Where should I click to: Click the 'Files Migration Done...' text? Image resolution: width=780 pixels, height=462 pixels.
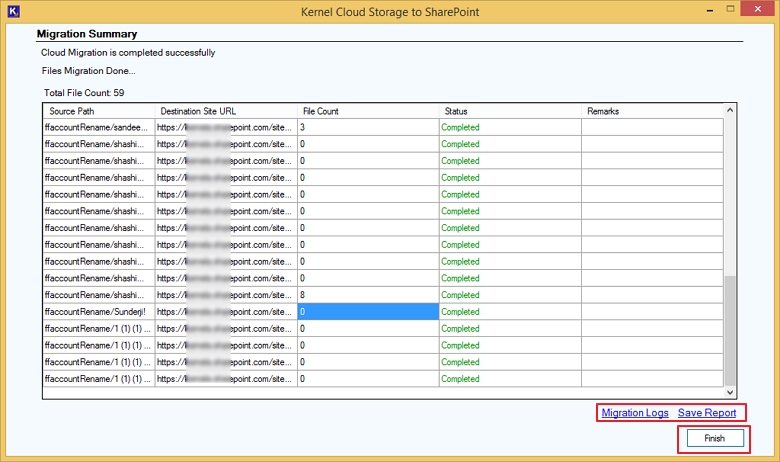pyautogui.click(x=89, y=71)
